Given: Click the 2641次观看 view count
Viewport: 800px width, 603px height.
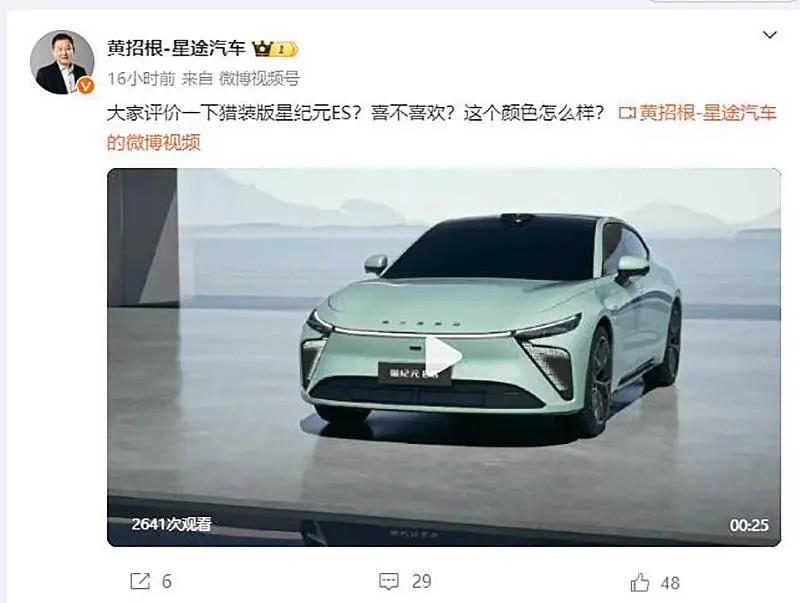Looking at the screenshot, I should coord(171,524).
